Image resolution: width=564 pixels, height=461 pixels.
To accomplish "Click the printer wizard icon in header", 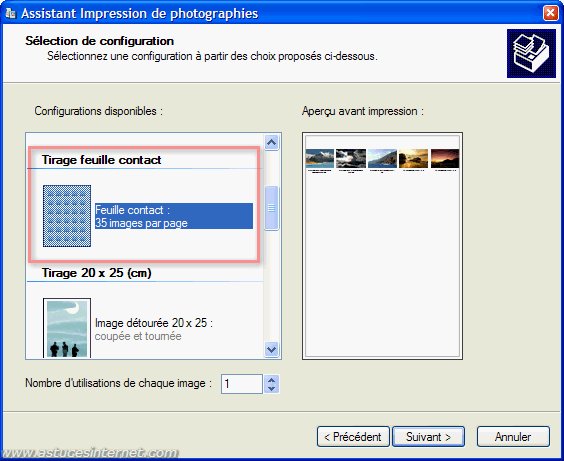I will [531, 54].
